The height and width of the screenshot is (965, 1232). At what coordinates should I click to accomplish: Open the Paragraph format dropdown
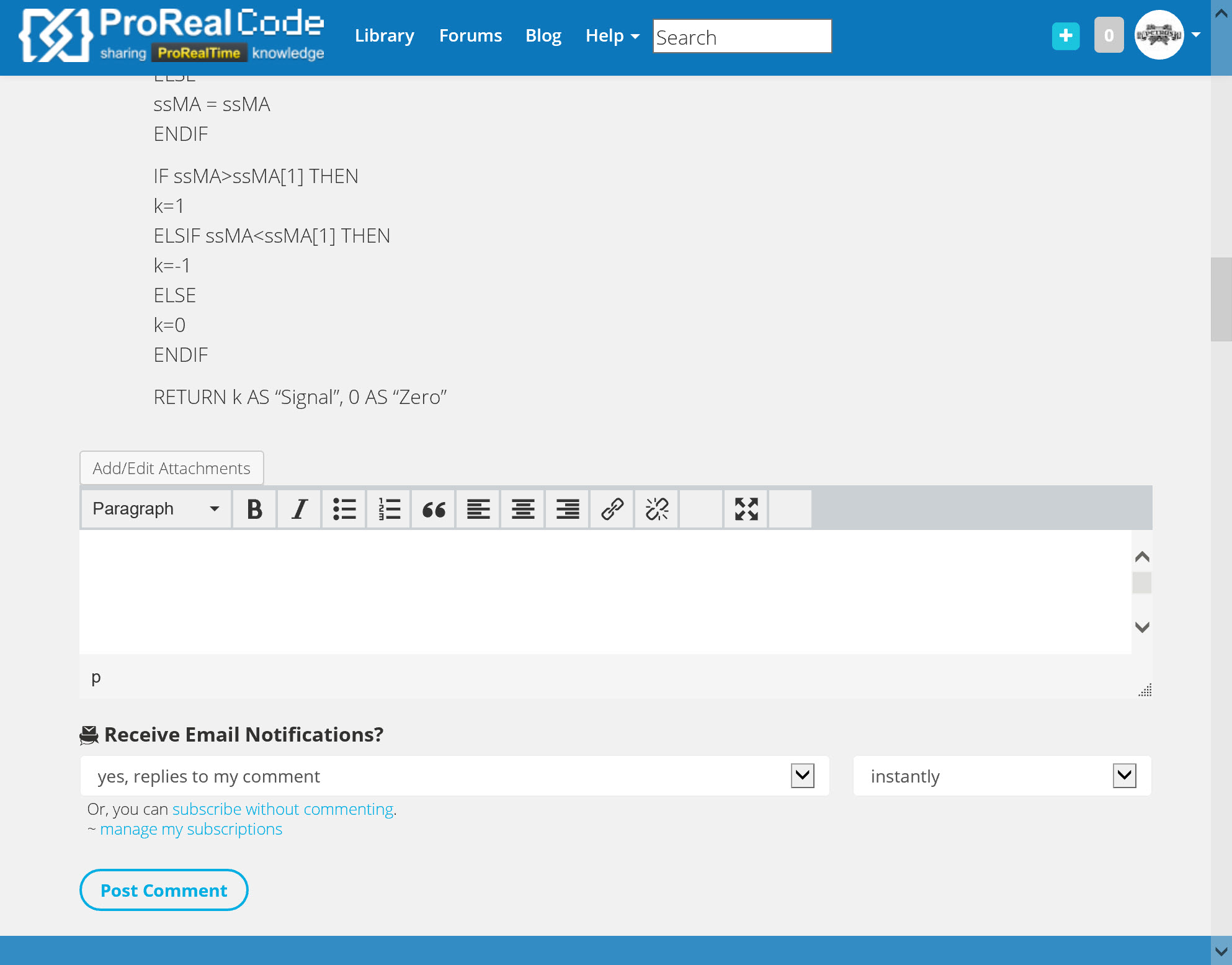156,509
